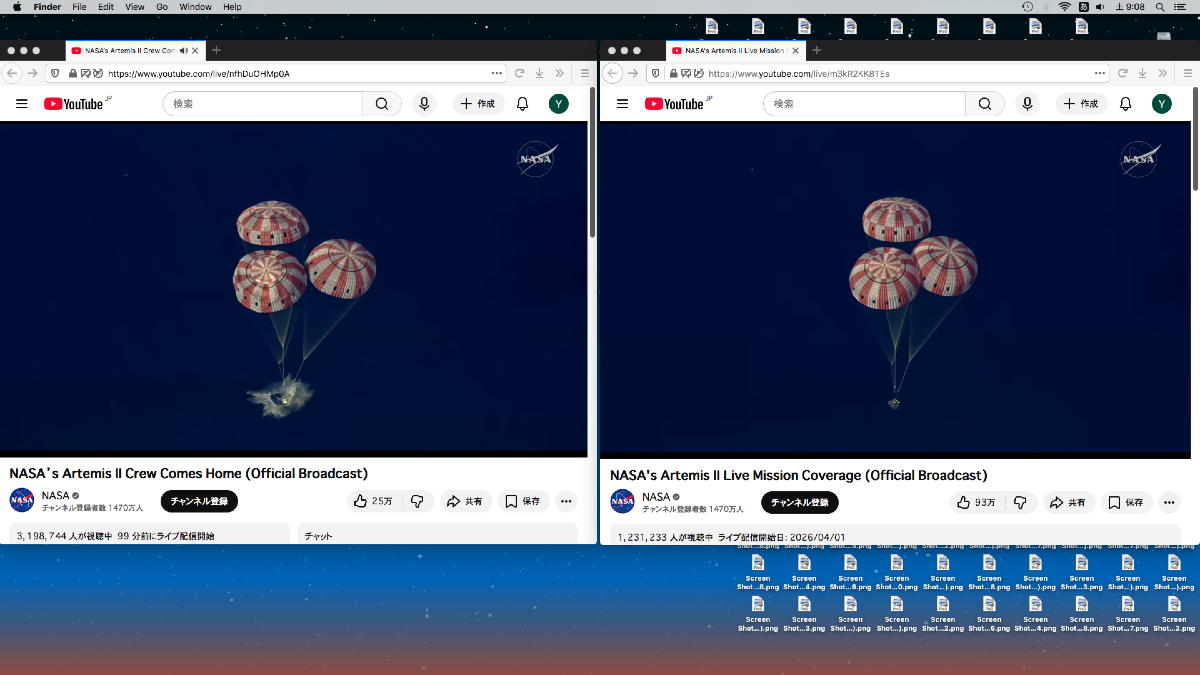Open NASA channel avatar under Crew Comes Home video

22,500
